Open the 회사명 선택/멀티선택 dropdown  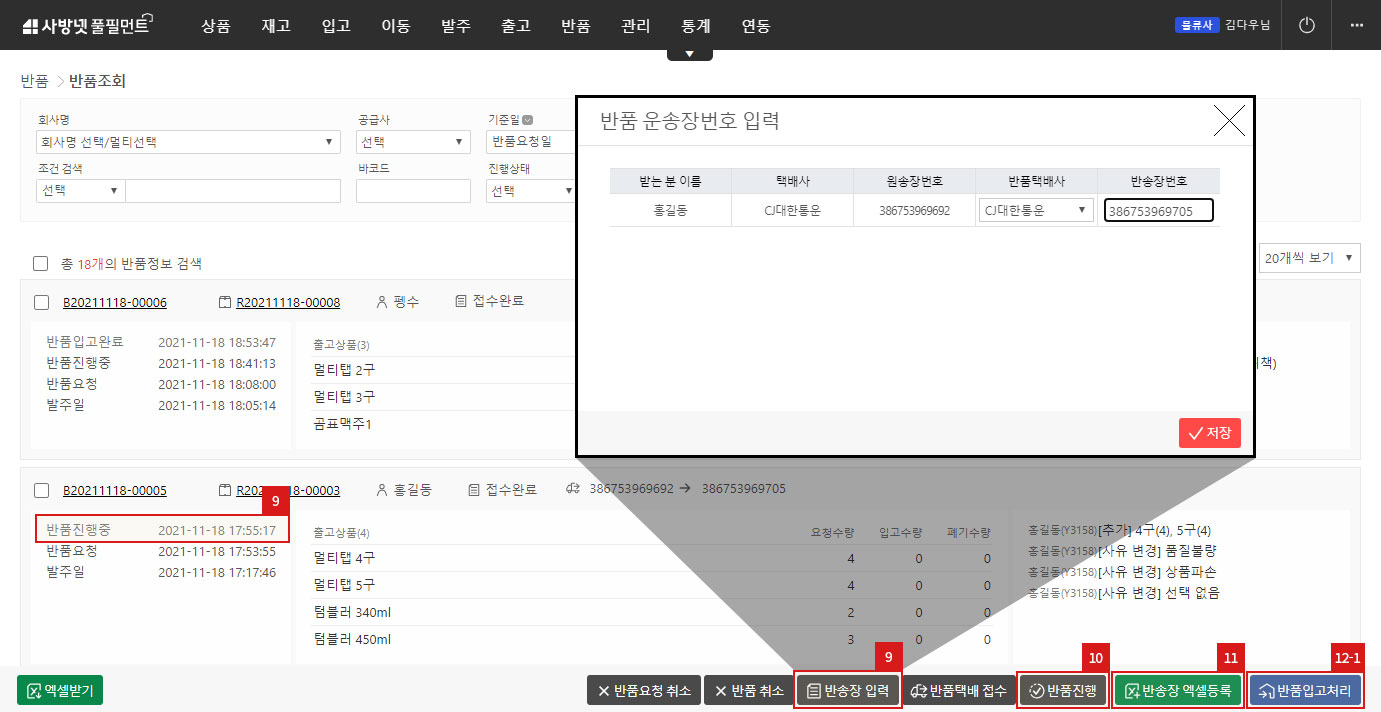188,141
